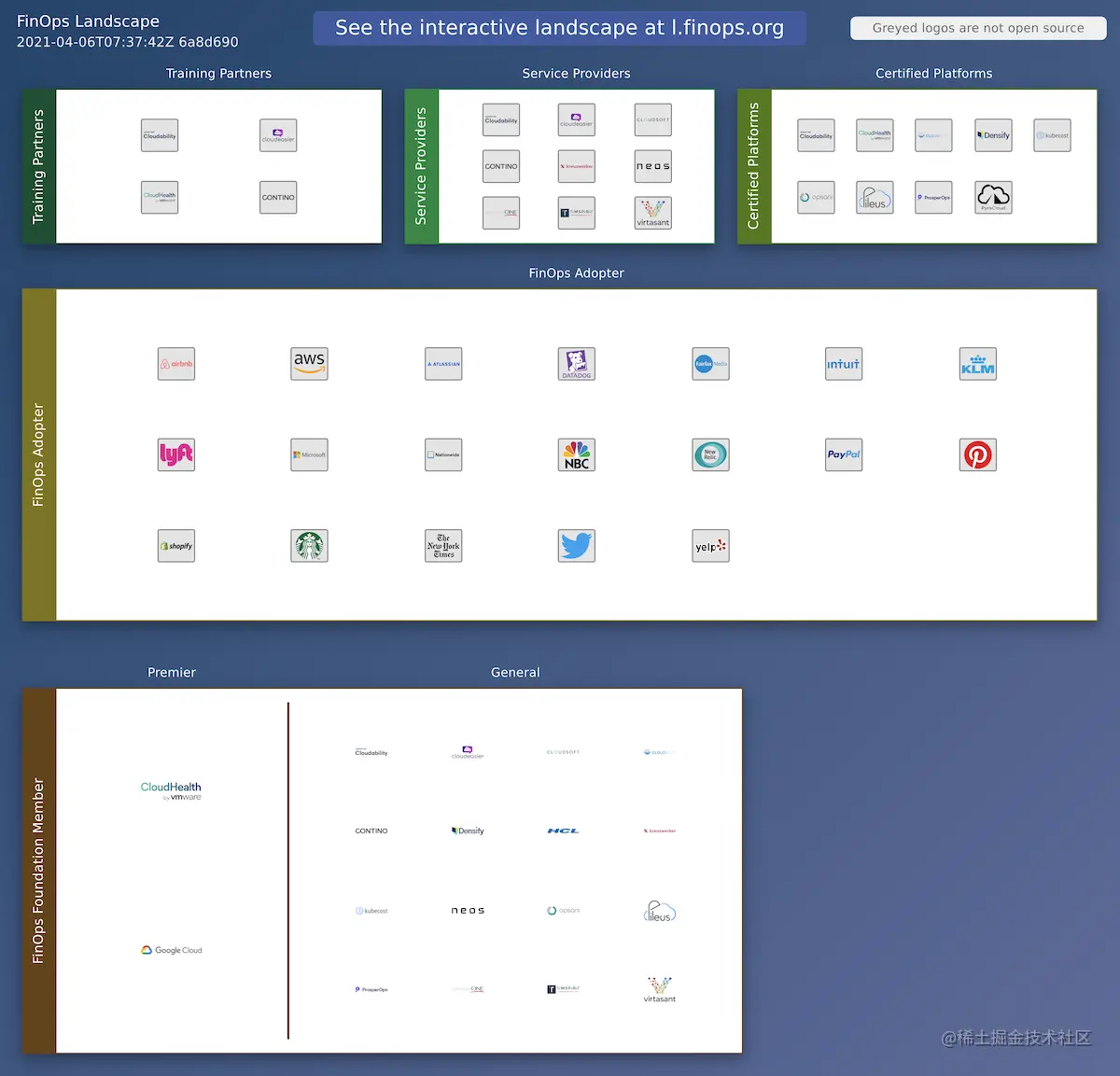Open Nileus cloud logo under General members
The width and height of the screenshot is (1120, 1076).
click(x=660, y=911)
